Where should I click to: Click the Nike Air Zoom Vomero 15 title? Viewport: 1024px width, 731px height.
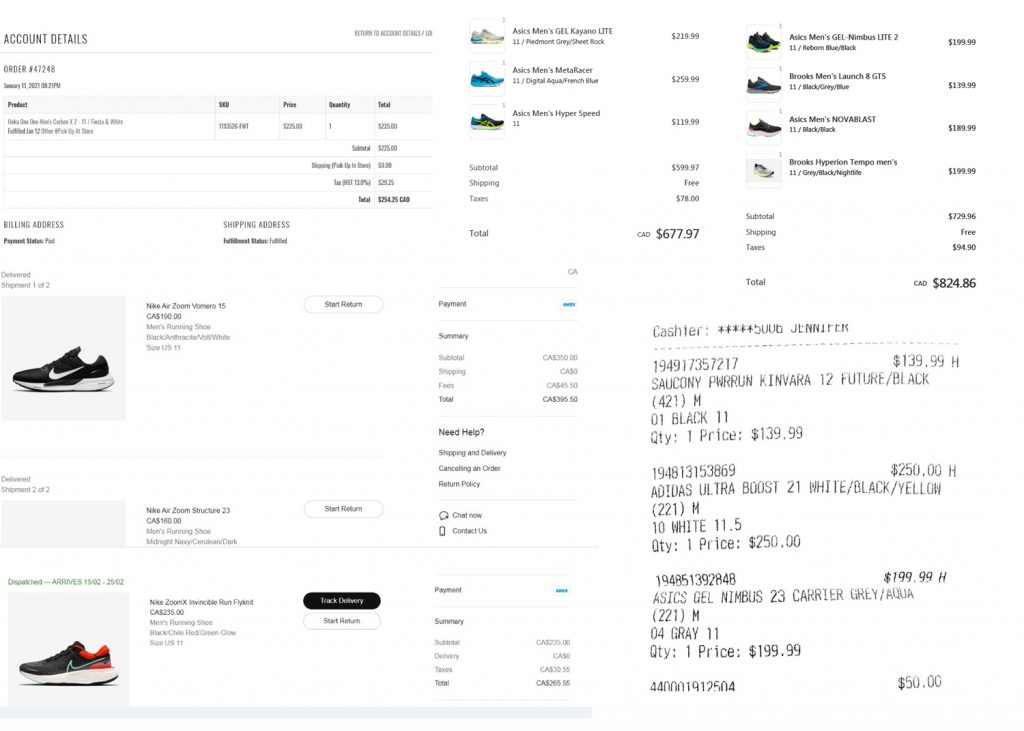coord(185,306)
